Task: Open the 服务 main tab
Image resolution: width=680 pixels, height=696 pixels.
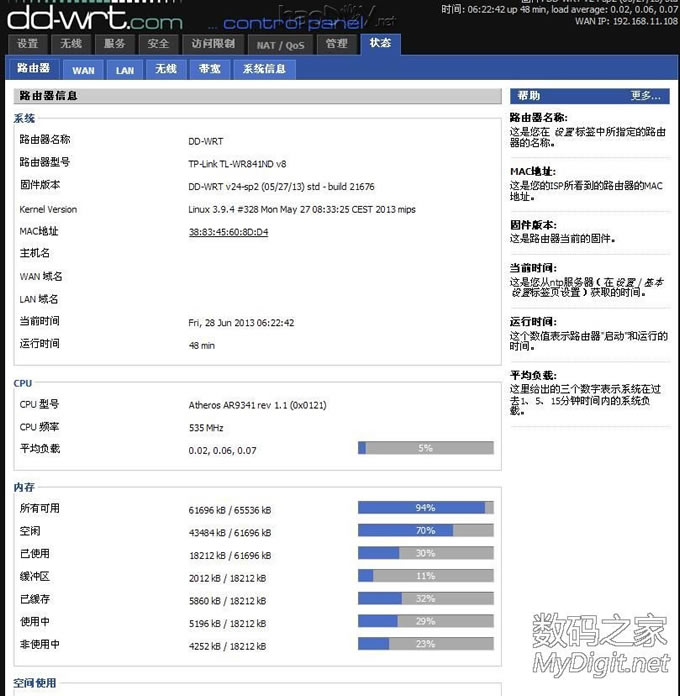Action: tap(115, 44)
